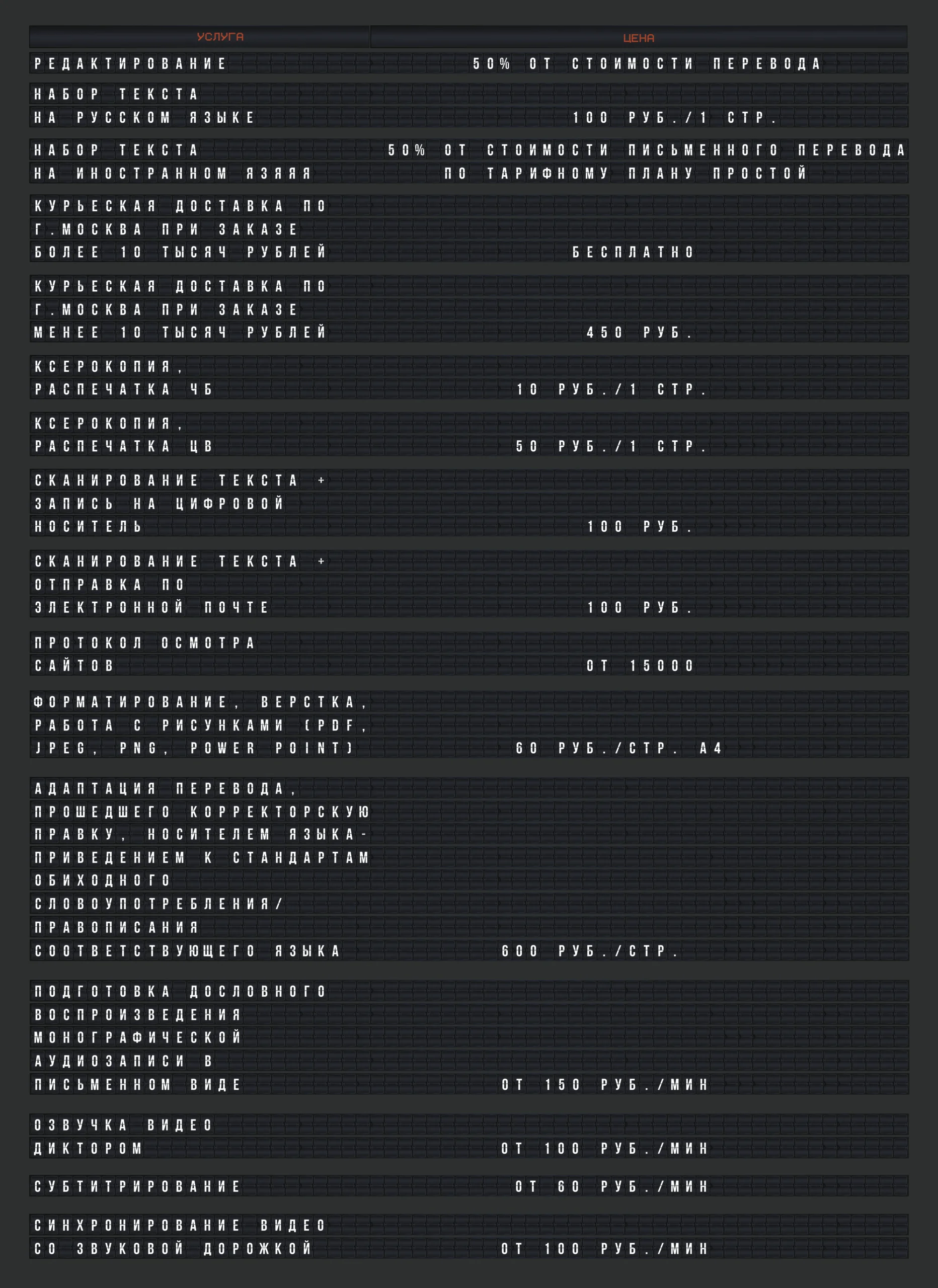The width and height of the screenshot is (938, 1288).
Task: Click the 50 РУБ./1 СТР. price
Action: pos(611,446)
